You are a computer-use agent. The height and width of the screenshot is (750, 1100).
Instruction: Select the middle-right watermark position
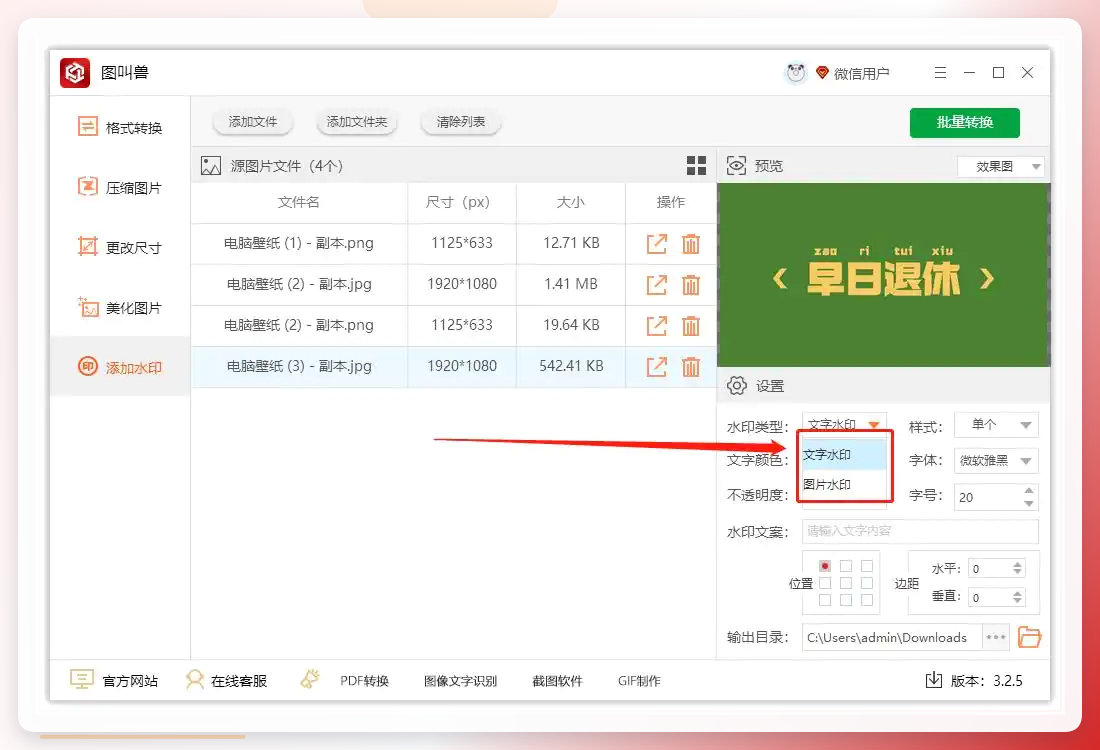pos(867,583)
